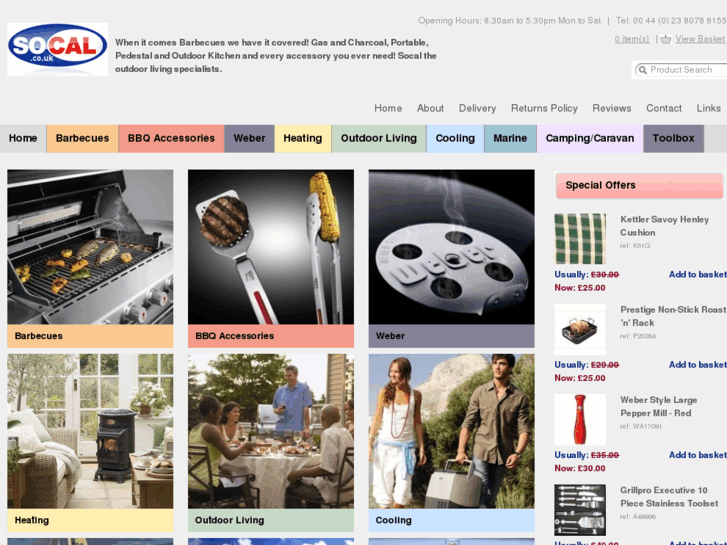Image resolution: width=727 pixels, height=545 pixels.
Task: Open the Weber kettle vent image tile
Action: [452, 247]
